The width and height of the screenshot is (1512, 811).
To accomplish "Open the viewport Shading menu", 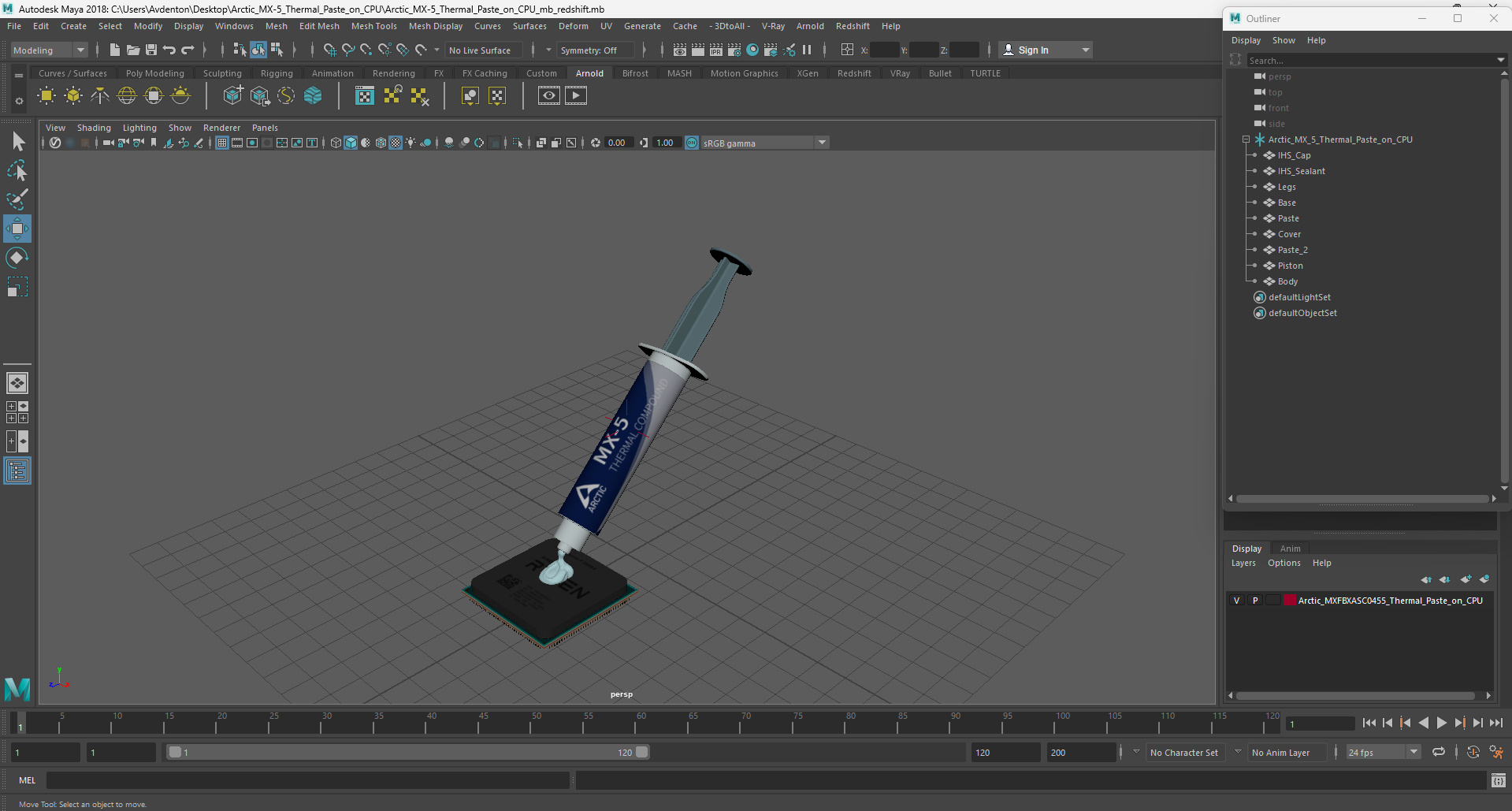I will 94,128.
